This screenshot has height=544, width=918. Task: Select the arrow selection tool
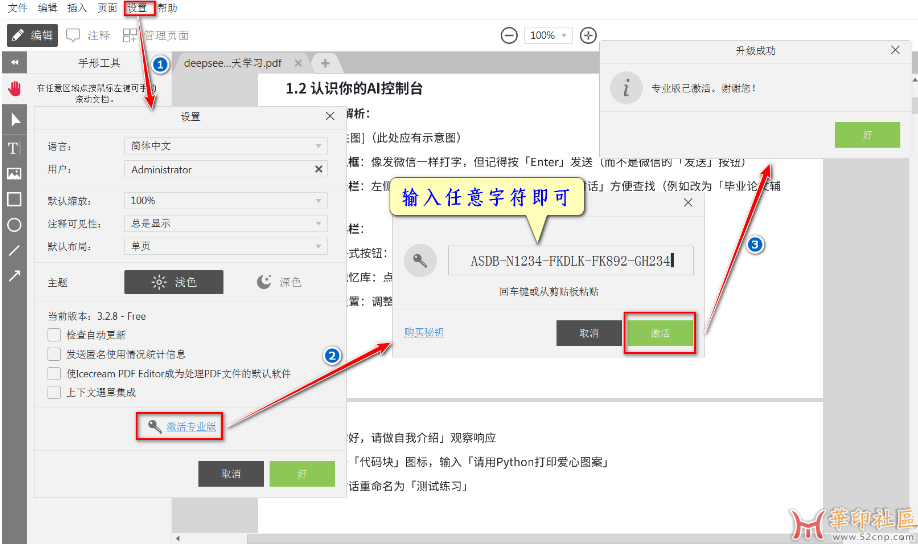tap(14, 119)
